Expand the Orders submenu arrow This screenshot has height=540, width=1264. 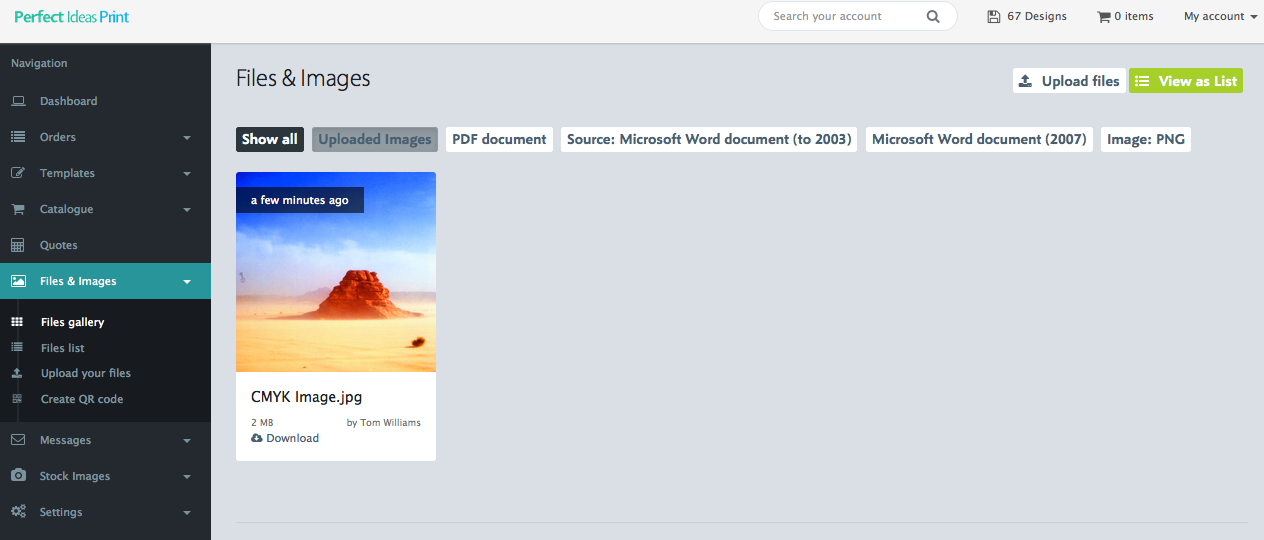pyautogui.click(x=187, y=138)
